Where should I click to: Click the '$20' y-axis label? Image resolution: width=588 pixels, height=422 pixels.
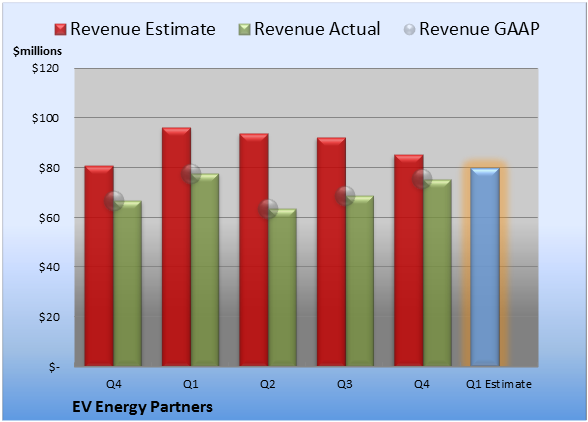coord(49,317)
